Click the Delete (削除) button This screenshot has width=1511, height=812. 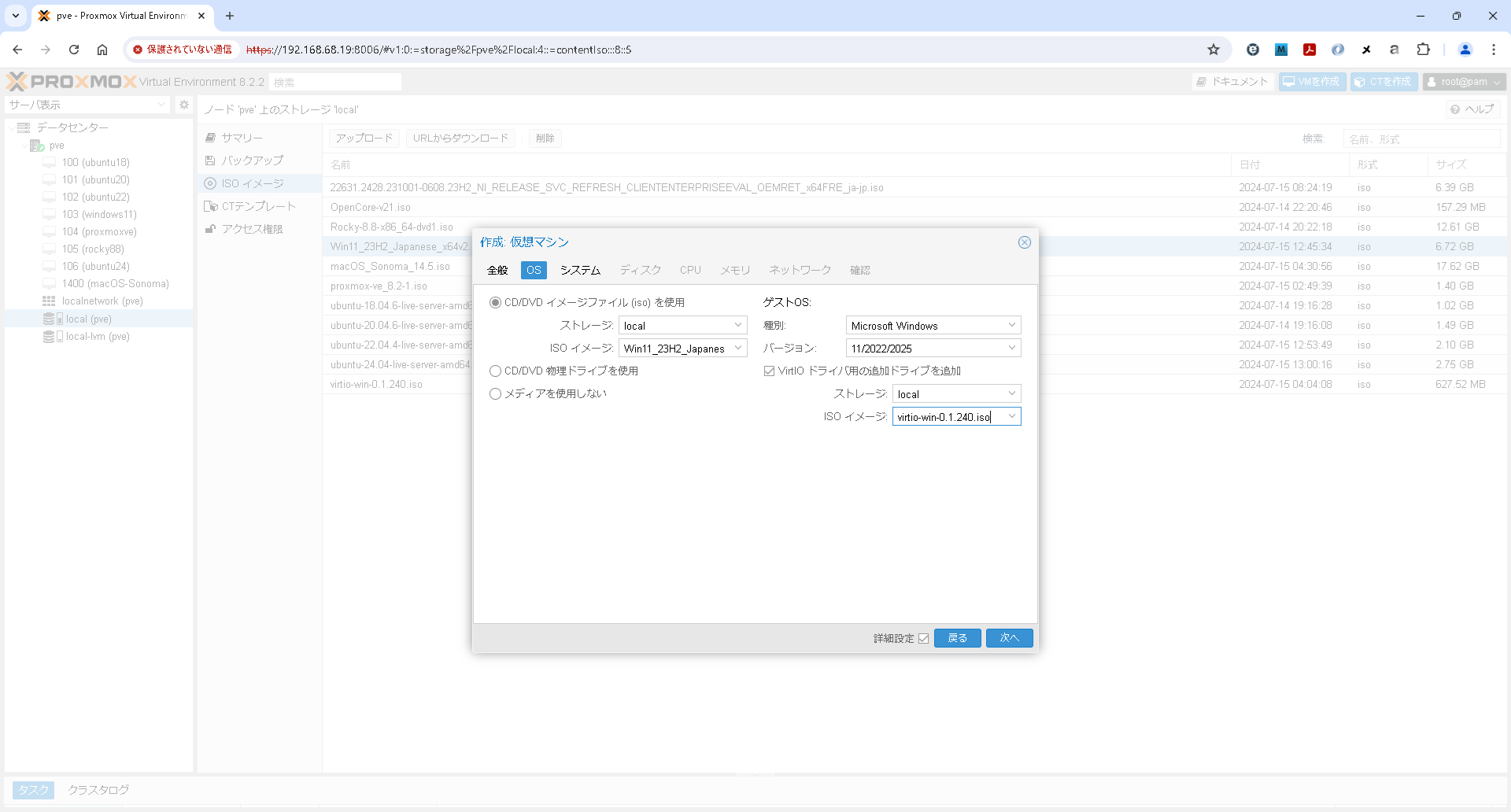545,138
